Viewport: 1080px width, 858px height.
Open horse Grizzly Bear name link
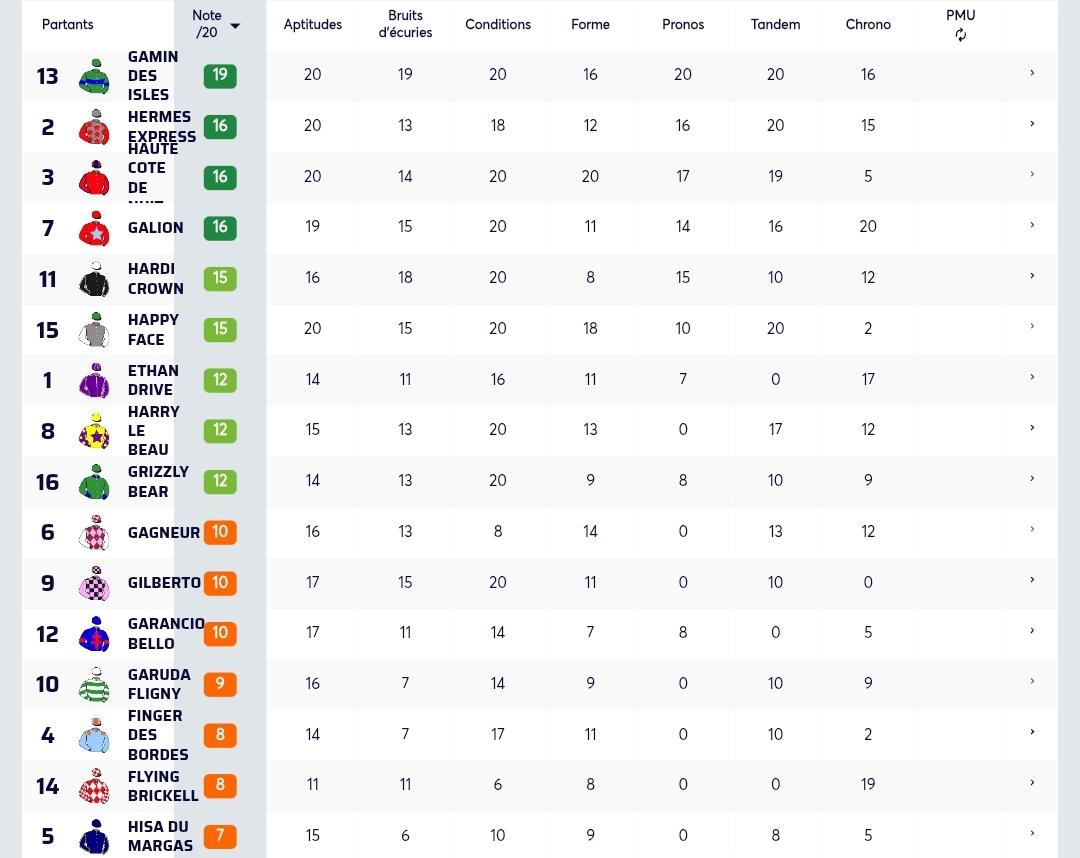(x=158, y=481)
